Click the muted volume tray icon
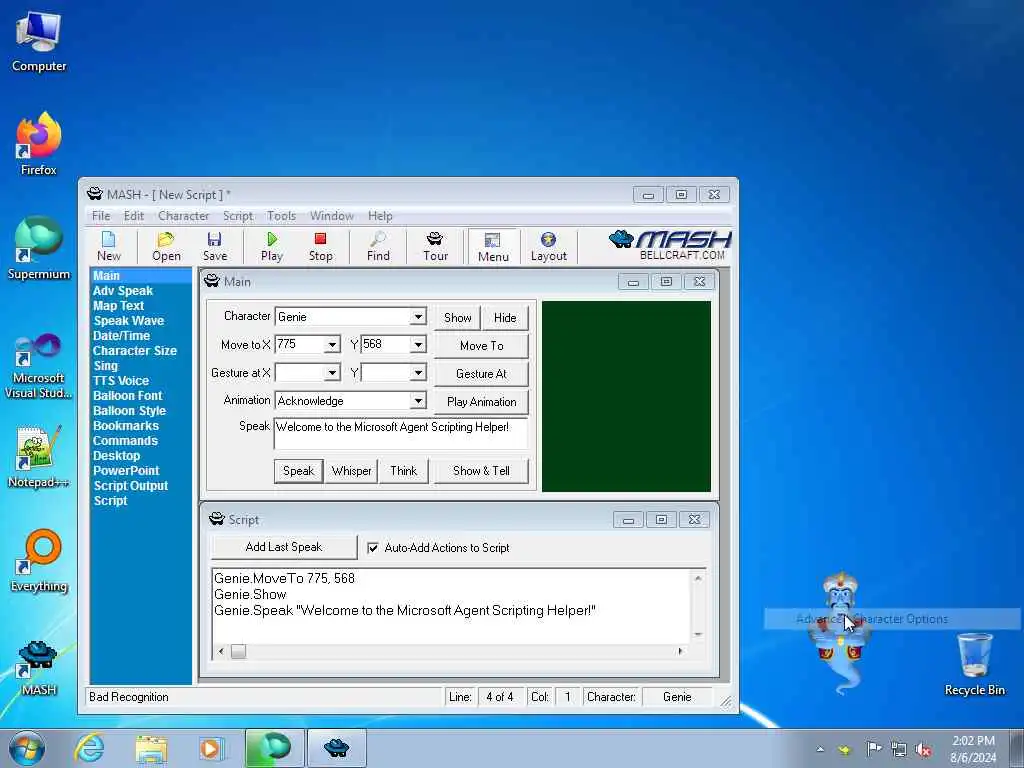The height and width of the screenshot is (768, 1024). tap(923, 749)
